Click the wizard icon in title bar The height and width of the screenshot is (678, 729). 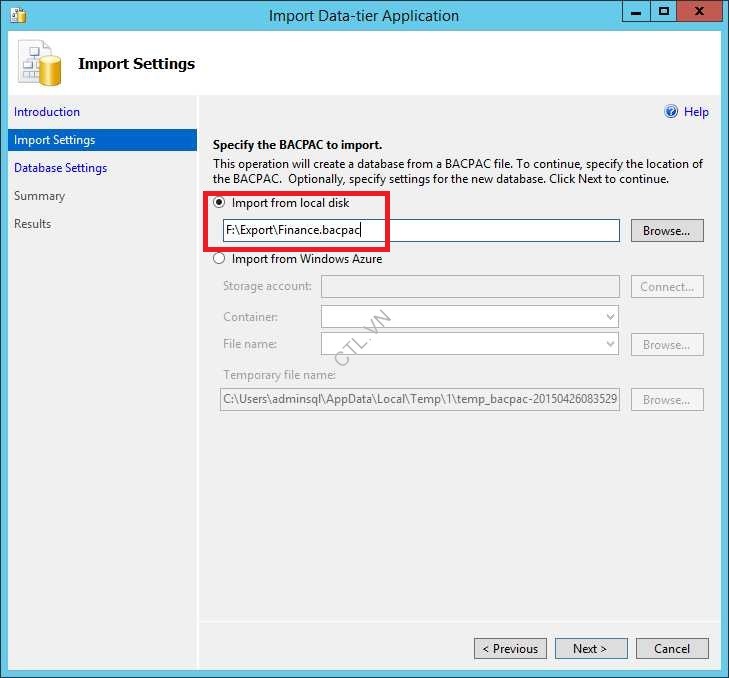point(17,15)
